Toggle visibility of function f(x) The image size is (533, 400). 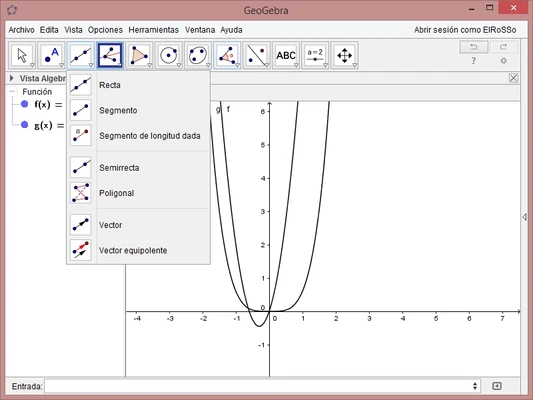[24, 104]
